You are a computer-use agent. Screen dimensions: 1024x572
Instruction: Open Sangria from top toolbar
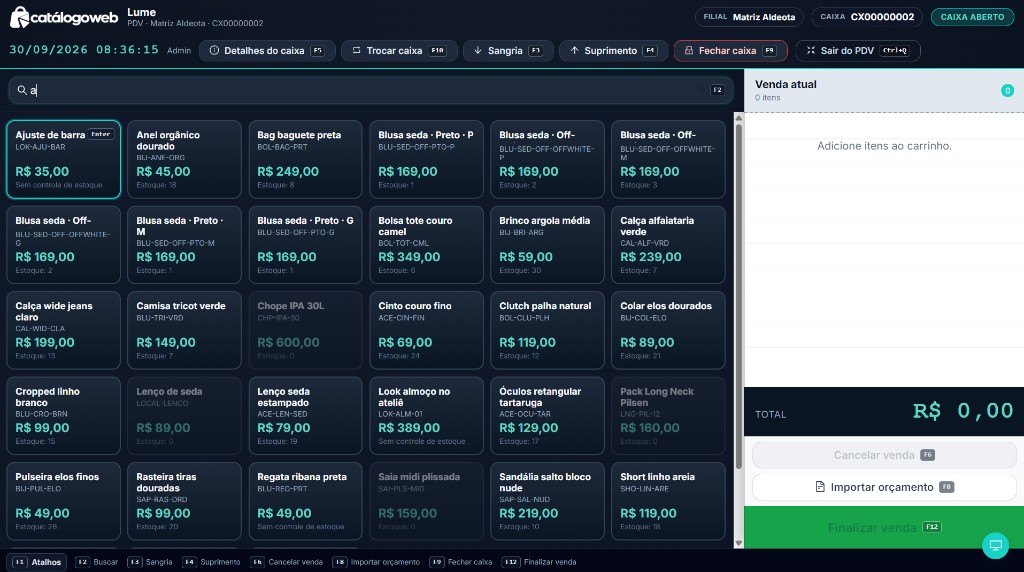[508, 50]
